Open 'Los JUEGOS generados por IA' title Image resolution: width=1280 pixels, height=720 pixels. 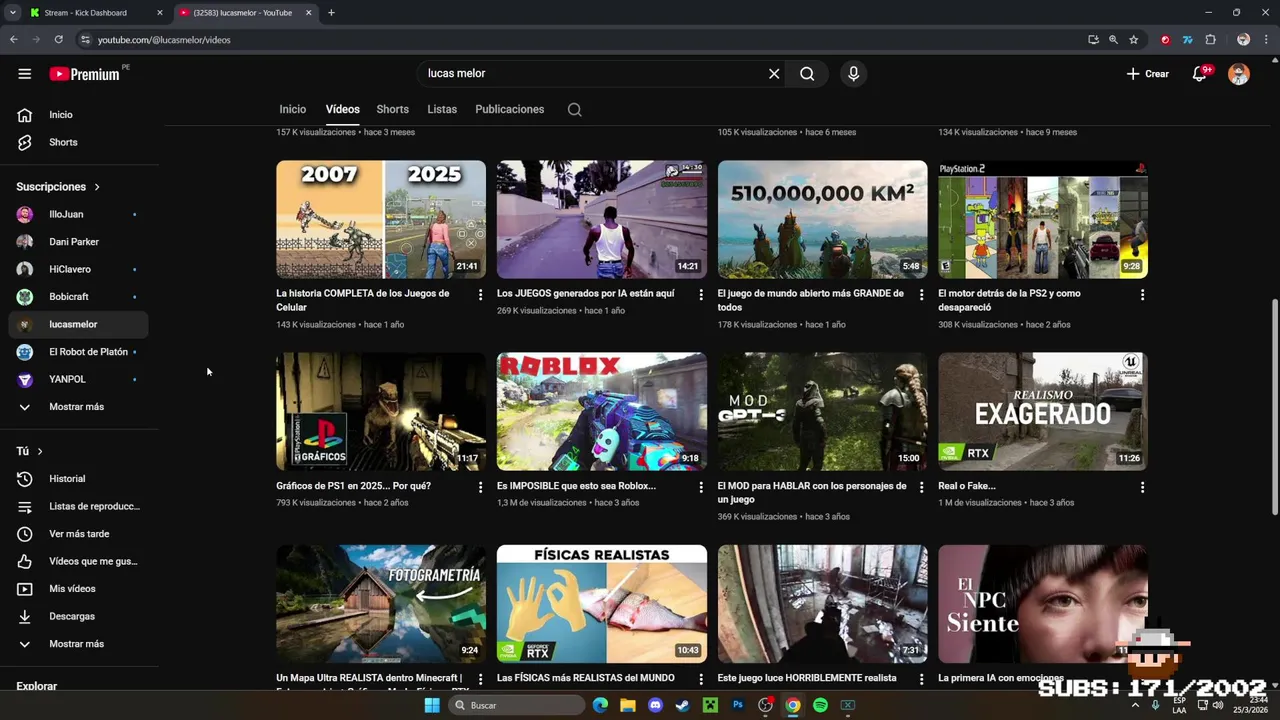point(586,294)
